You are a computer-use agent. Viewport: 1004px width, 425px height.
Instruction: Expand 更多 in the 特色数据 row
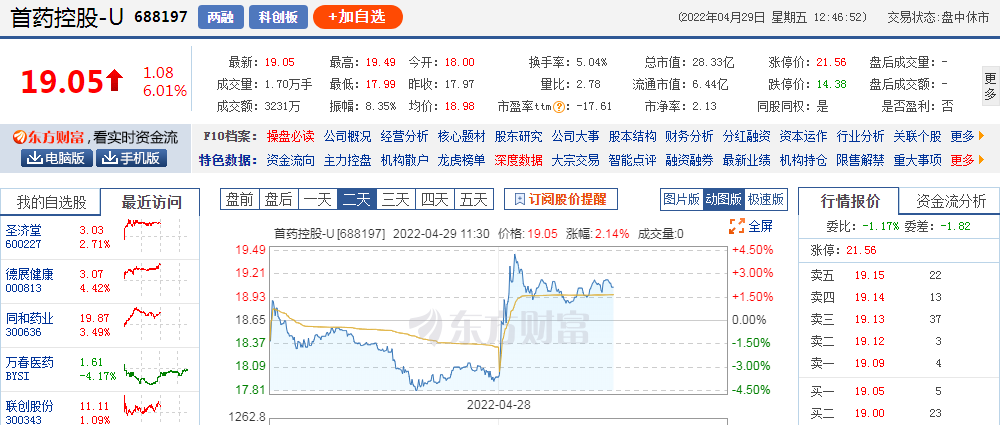tap(965, 160)
